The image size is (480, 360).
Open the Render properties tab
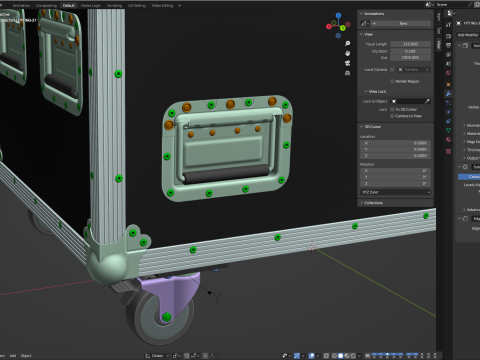pyautogui.click(x=449, y=36)
